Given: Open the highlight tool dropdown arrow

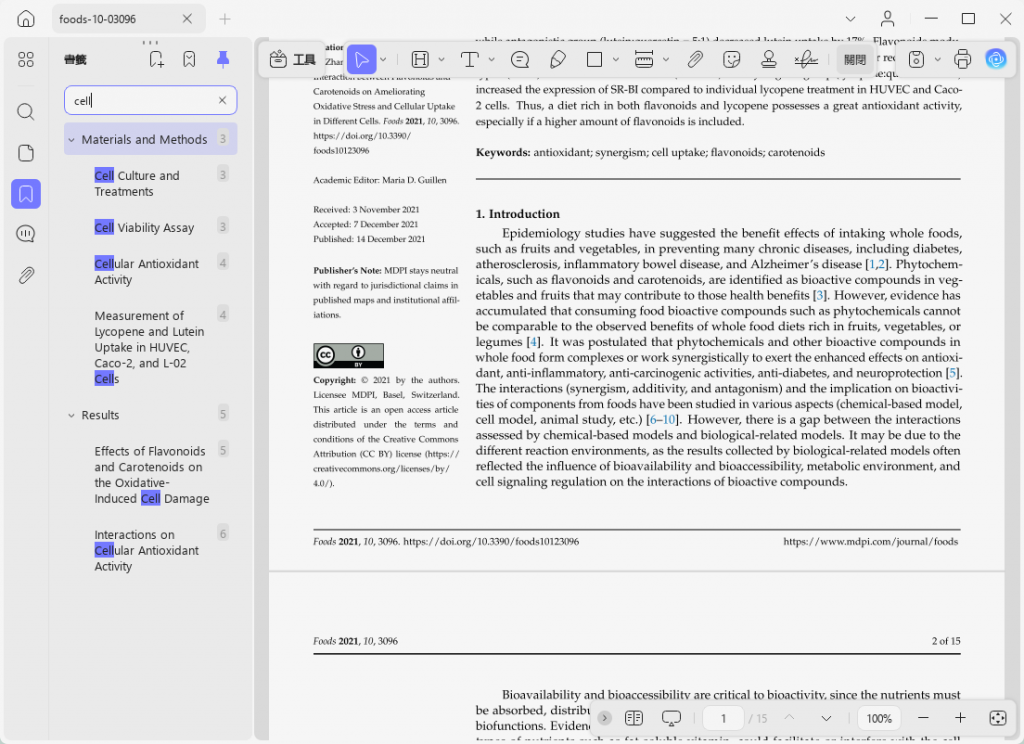Looking at the screenshot, I should (x=441, y=59).
